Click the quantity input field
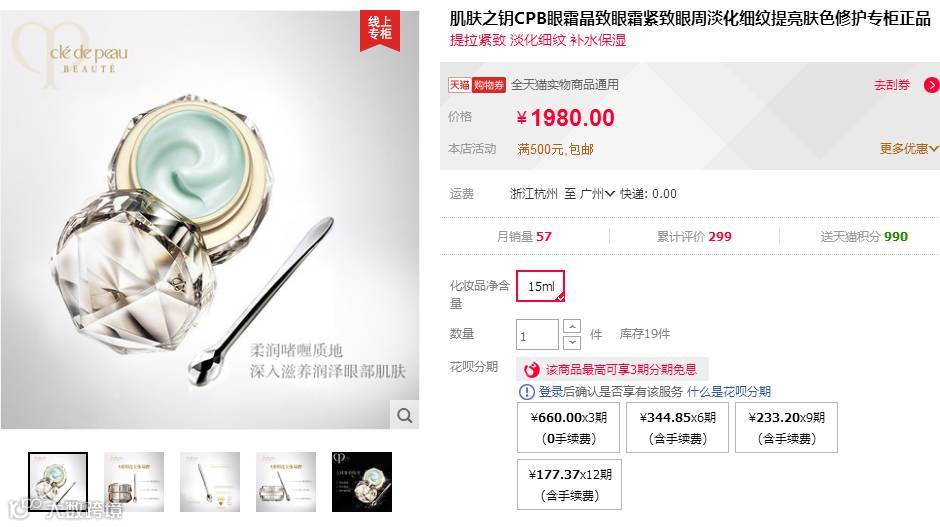The height and width of the screenshot is (527, 940). (537, 335)
